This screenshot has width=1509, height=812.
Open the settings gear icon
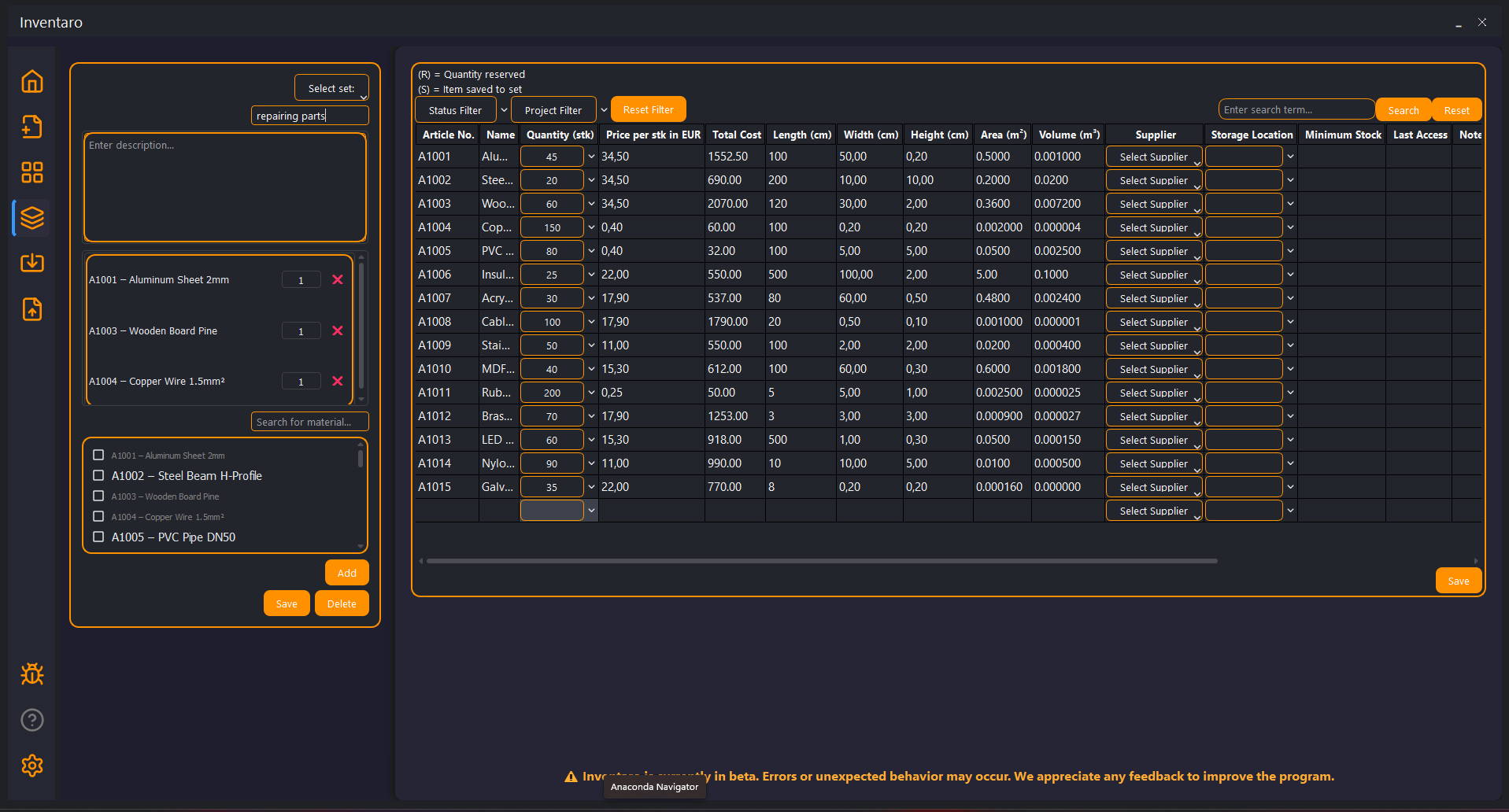[x=32, y=766]
